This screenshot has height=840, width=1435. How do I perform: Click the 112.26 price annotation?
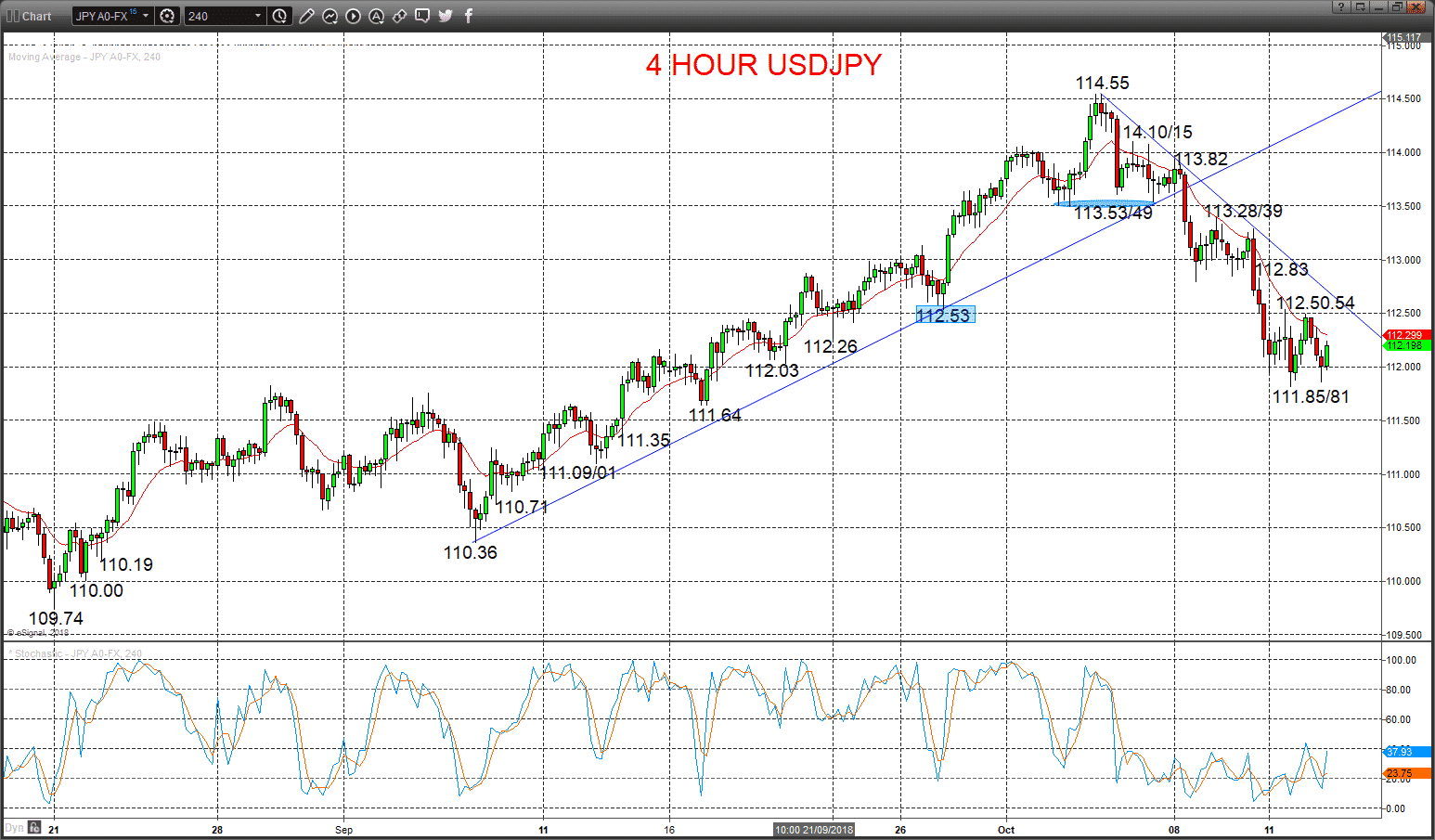click(x=831, y=347)
